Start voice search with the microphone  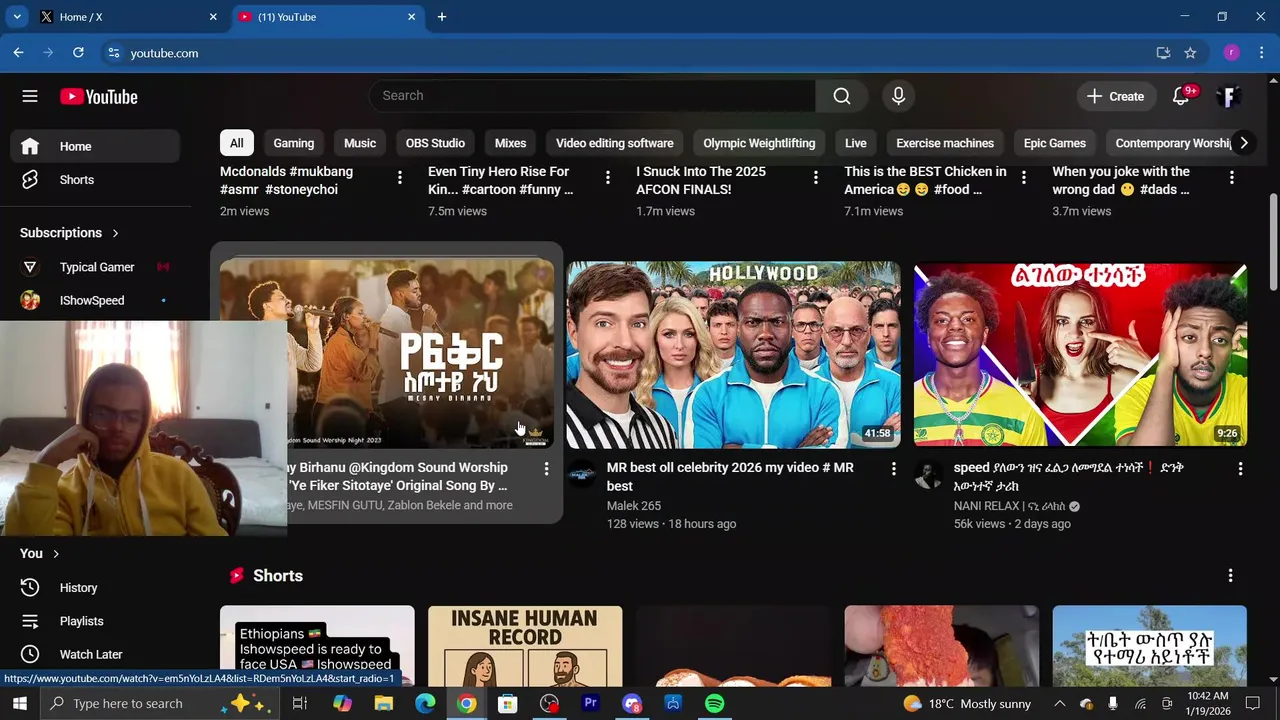pyautogui.click(x=898, y=96)
